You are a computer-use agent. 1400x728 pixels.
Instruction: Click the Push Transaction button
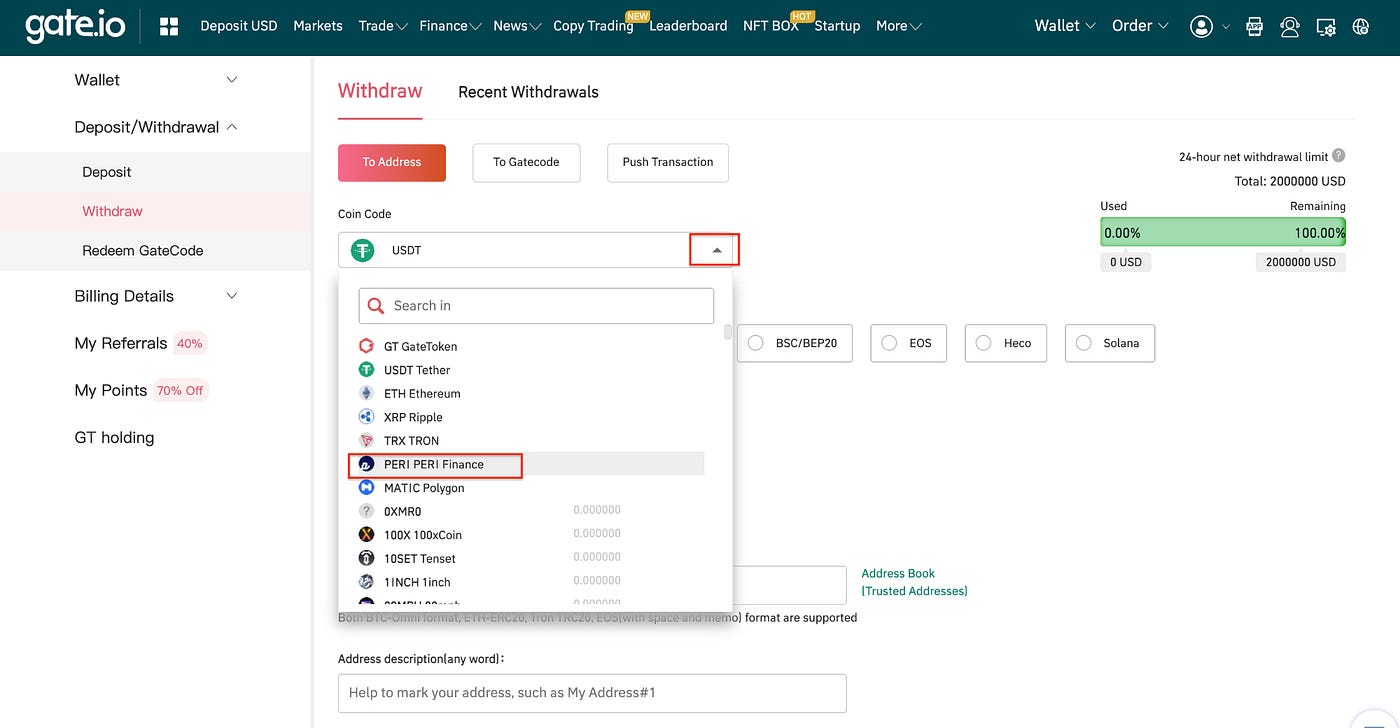[x=668, y=162]
